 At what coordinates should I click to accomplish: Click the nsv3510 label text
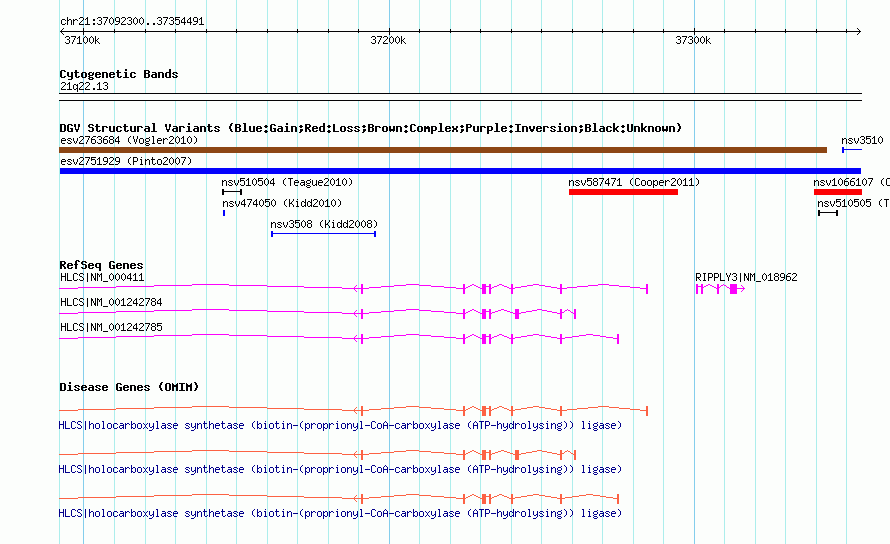(x=862, y=140)
